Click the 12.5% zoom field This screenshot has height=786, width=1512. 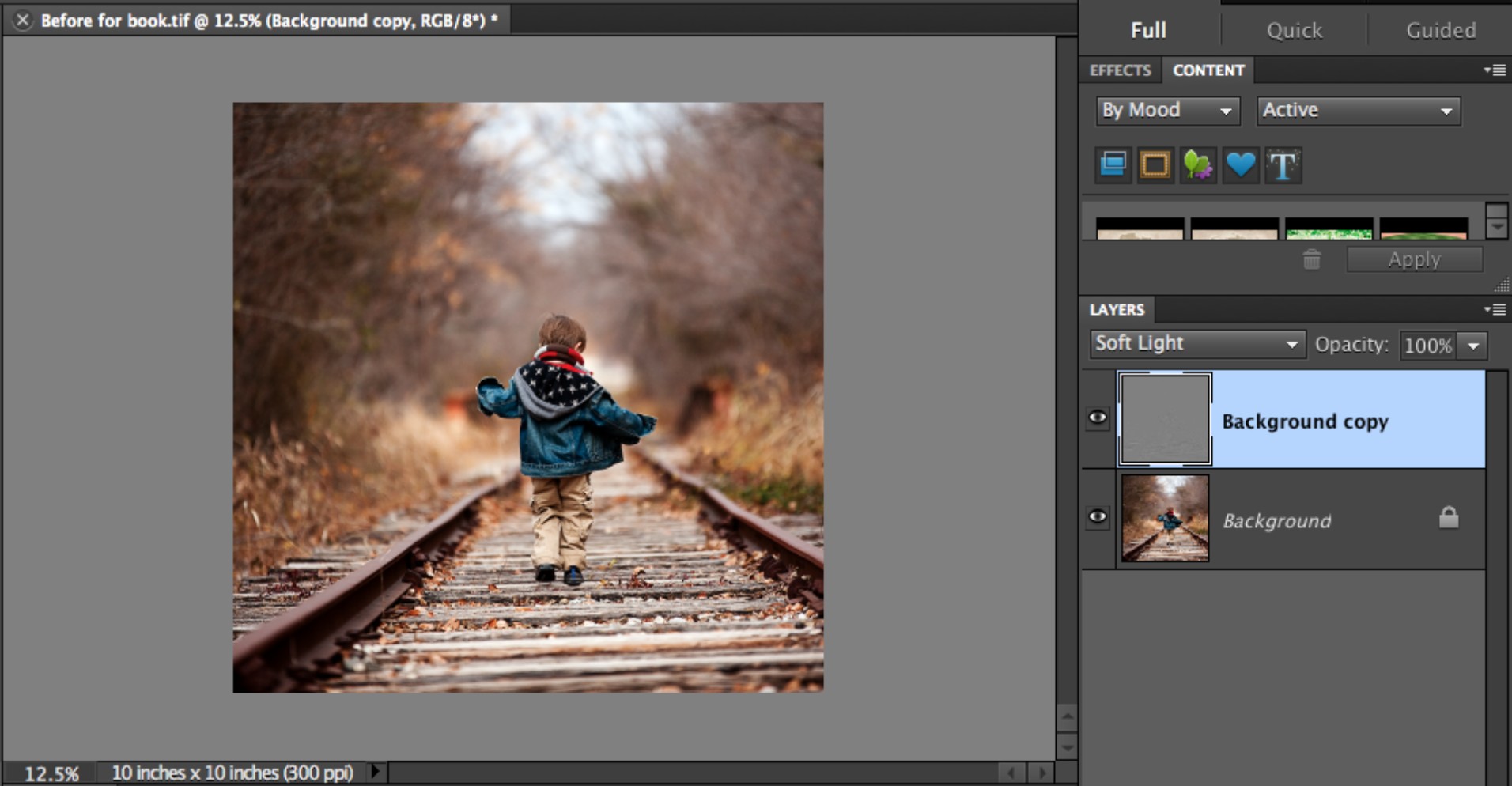[x=51, y=773]
